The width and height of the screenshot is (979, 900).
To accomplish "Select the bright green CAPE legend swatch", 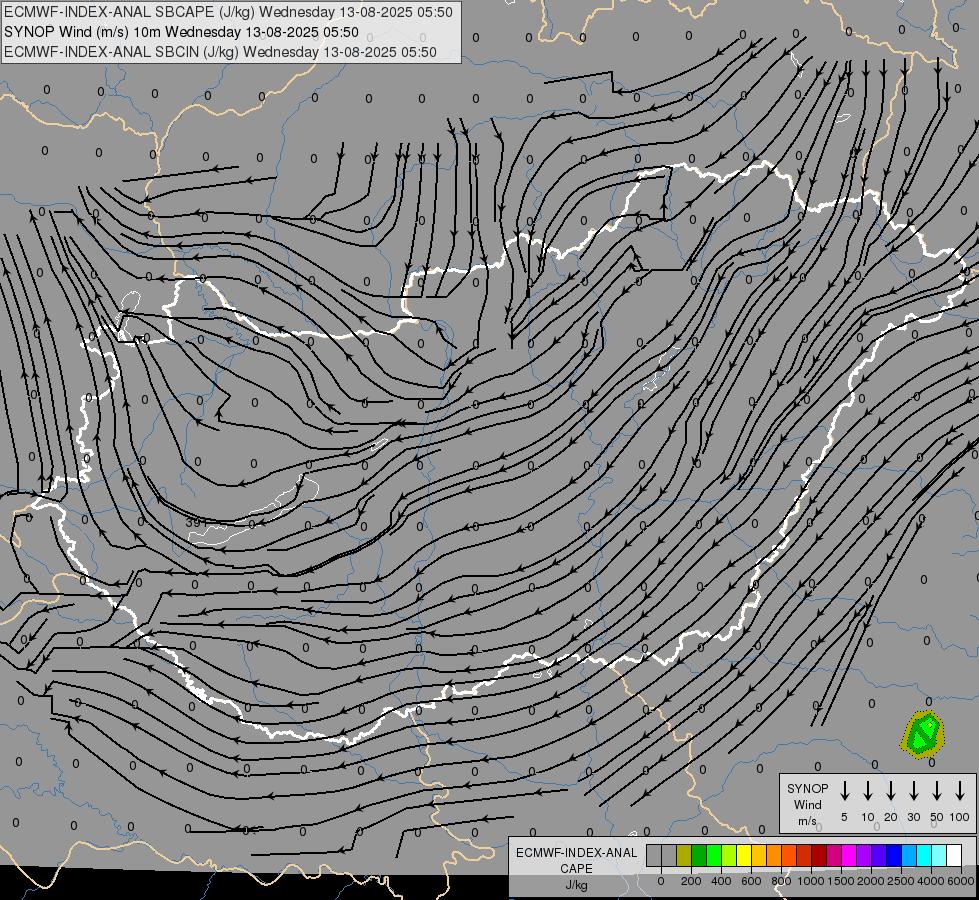I will coord(714,855).
